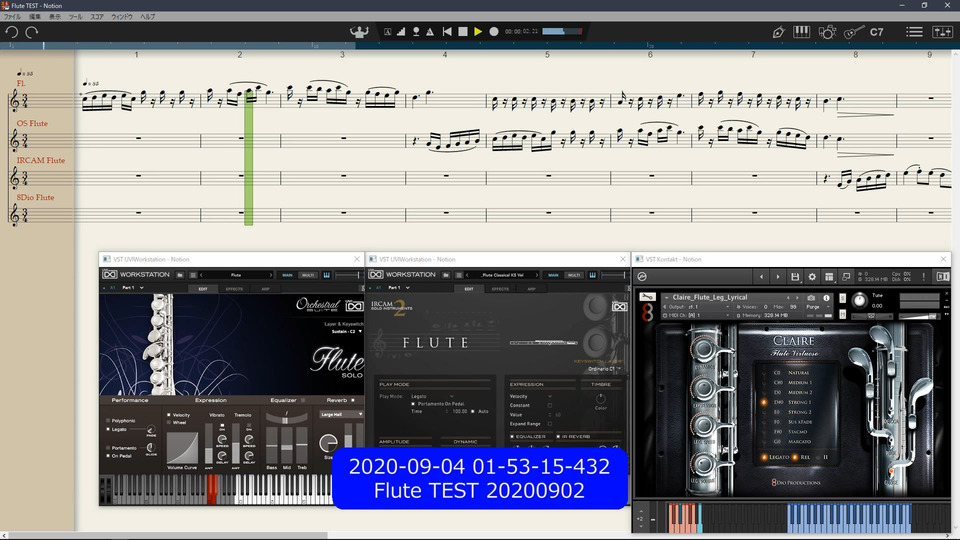Click MAIN view button in IRCAM UVI Workstation
The height and width of the screenshot is (540, 960).
[553, 275]
